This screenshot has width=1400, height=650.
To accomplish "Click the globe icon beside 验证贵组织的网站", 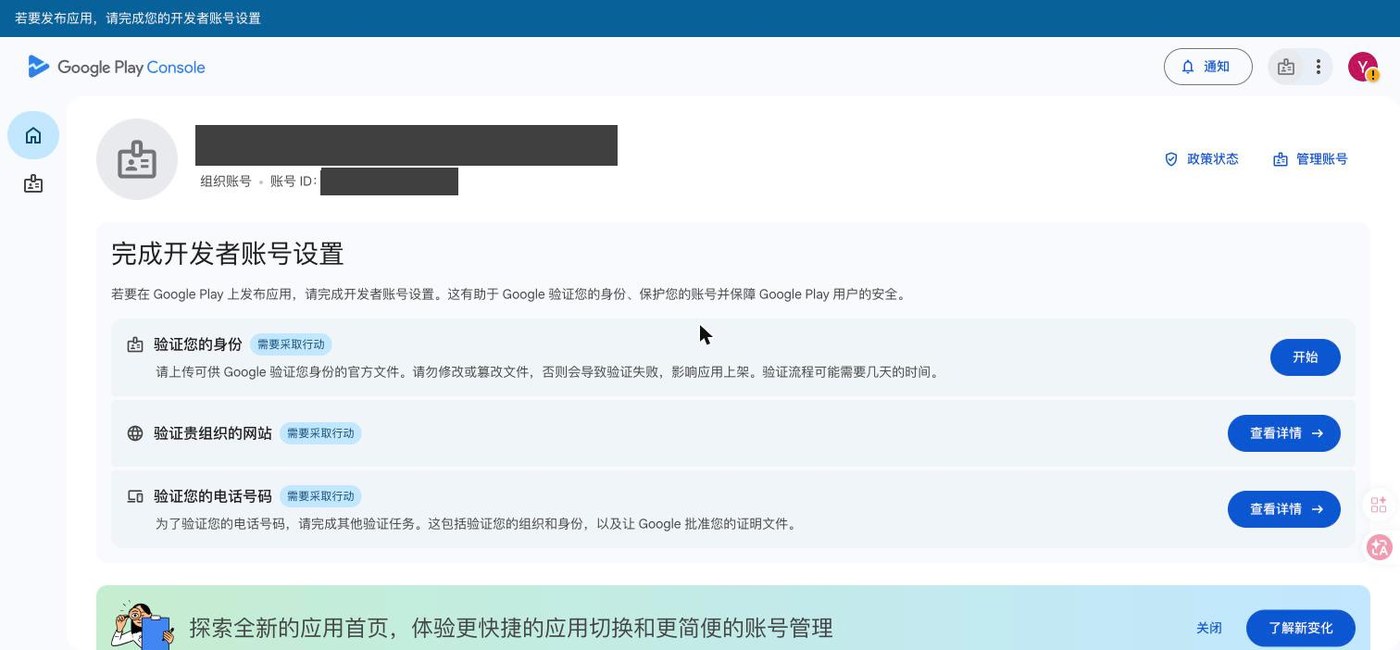I will tap(135, 433).
